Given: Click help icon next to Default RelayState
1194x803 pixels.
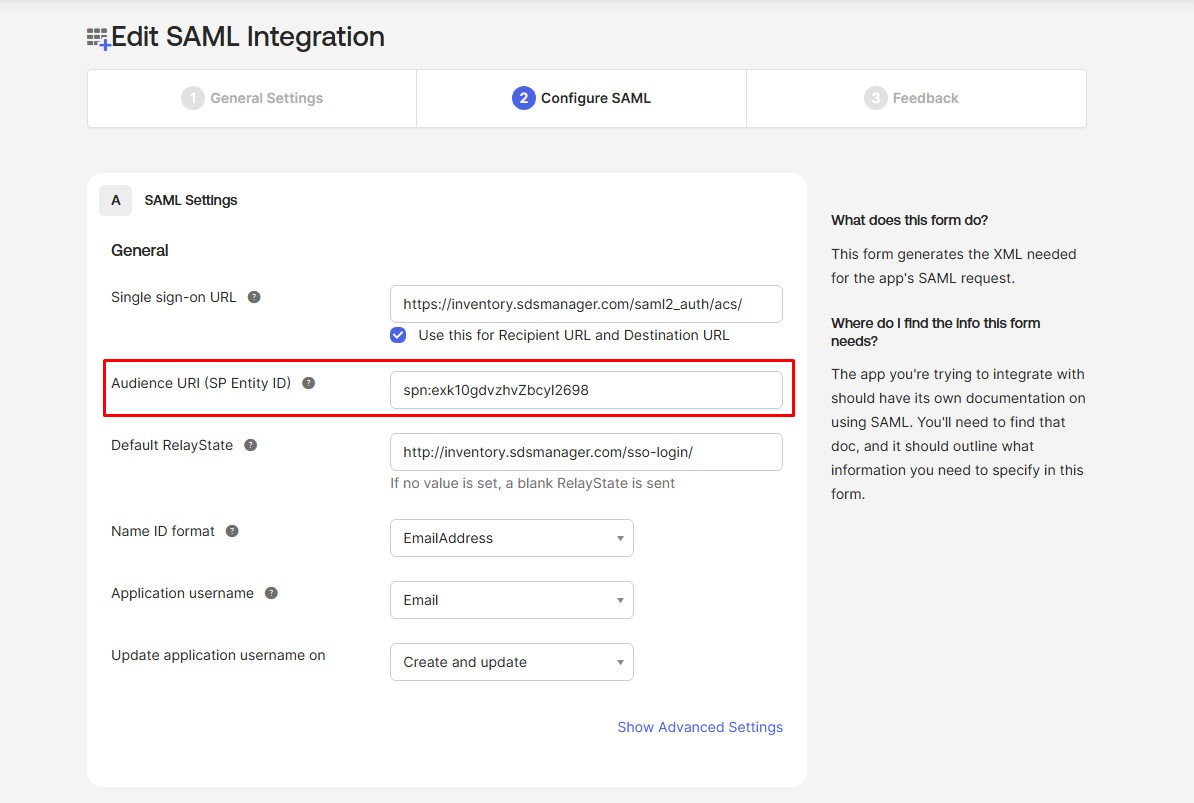Looking at the screenshot, I should pyautogui.click(x=250, y=445).
